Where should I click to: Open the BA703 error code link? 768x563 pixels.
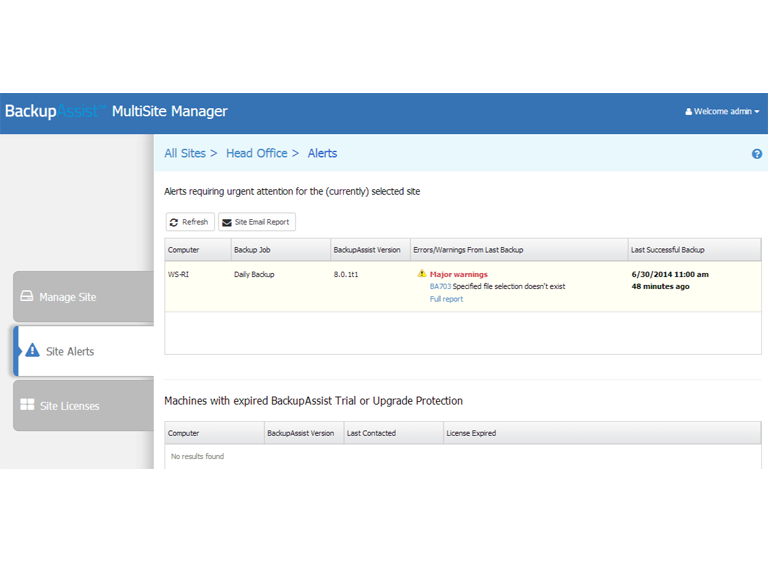pyautogui.click(x=440, y=286)
